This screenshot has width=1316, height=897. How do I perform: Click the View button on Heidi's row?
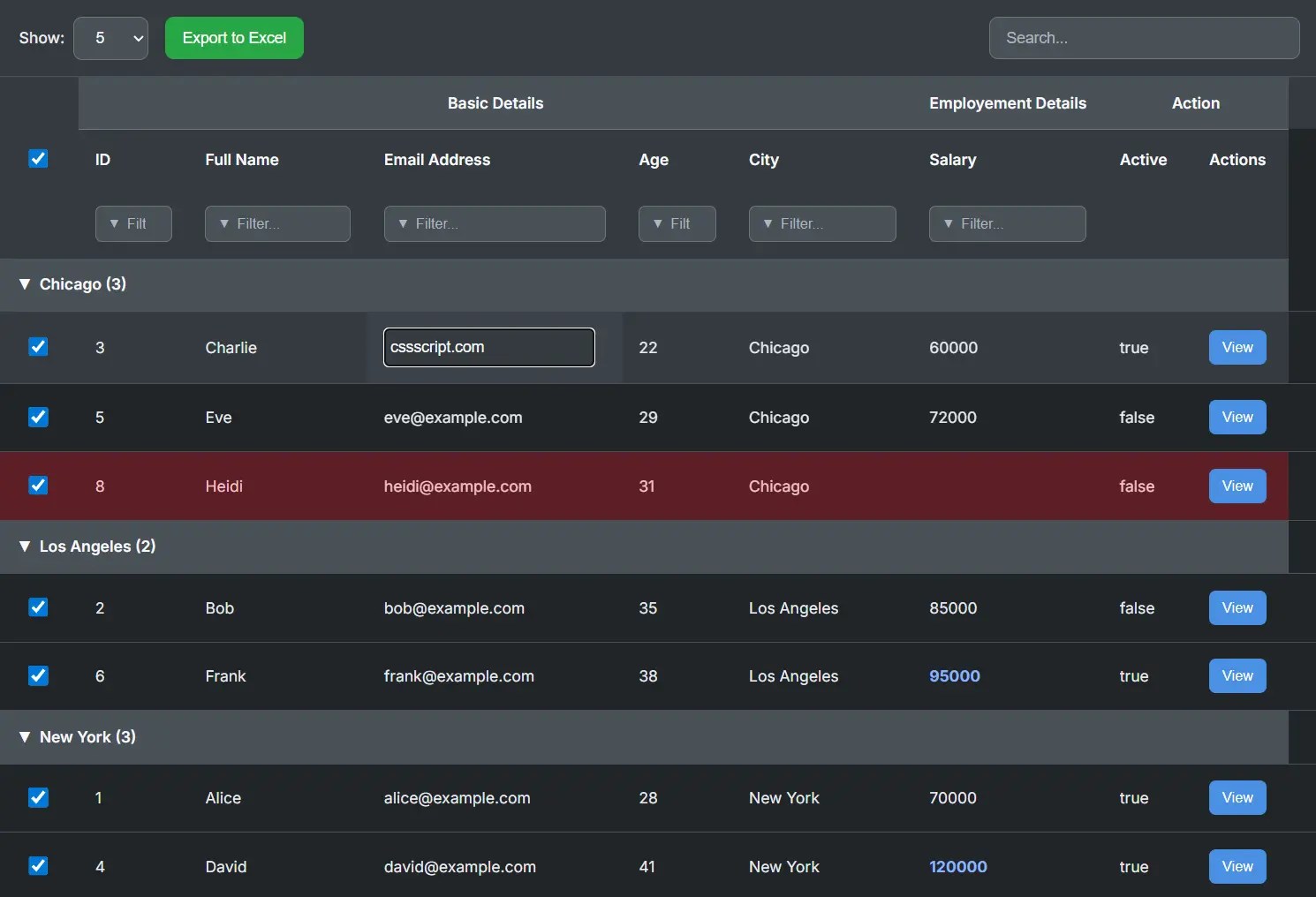[1237, 486]
